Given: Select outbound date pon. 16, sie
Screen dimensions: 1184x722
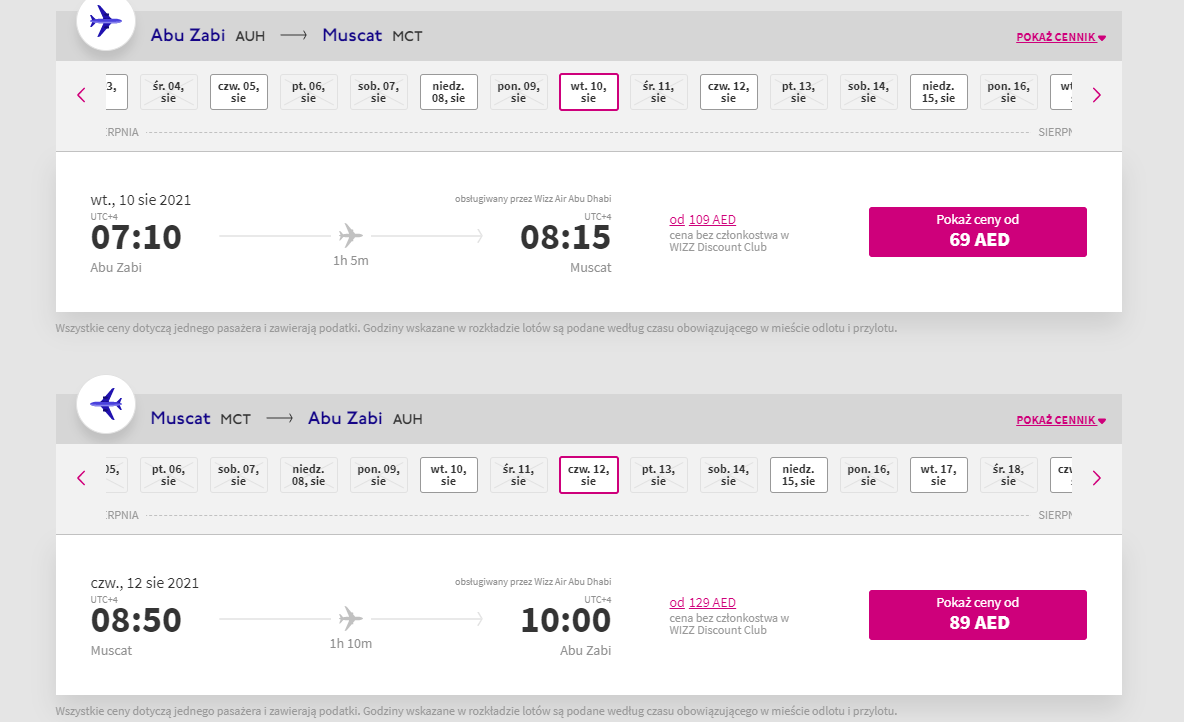Looking at the screenshot, I should click(x=1009, y=92).
